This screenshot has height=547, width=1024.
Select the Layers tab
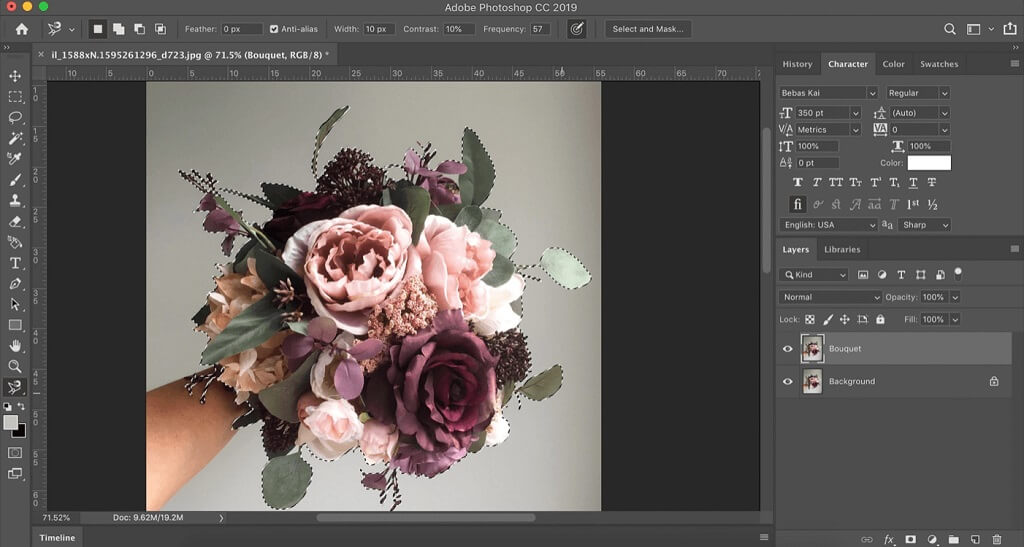pos(795,249)
